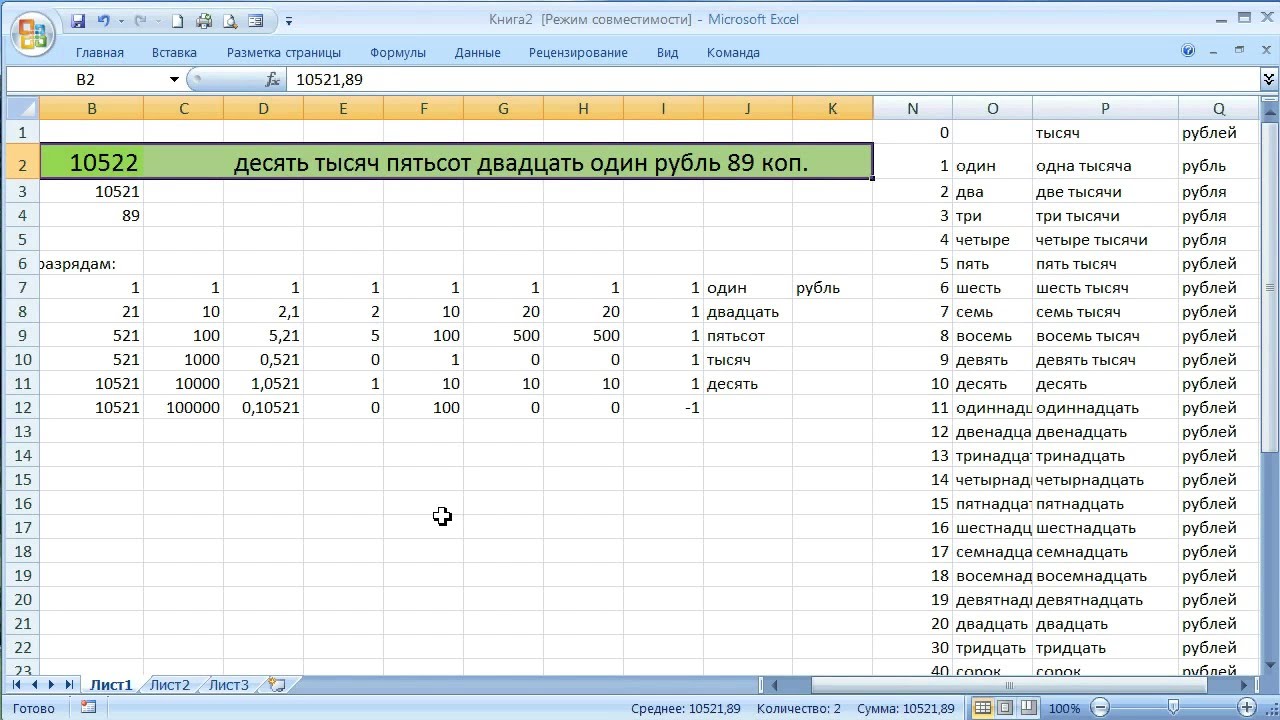Click cell I12 containing -1
Image resolution: width=1280 pixels, height=720 pixels.
[663, 407]
